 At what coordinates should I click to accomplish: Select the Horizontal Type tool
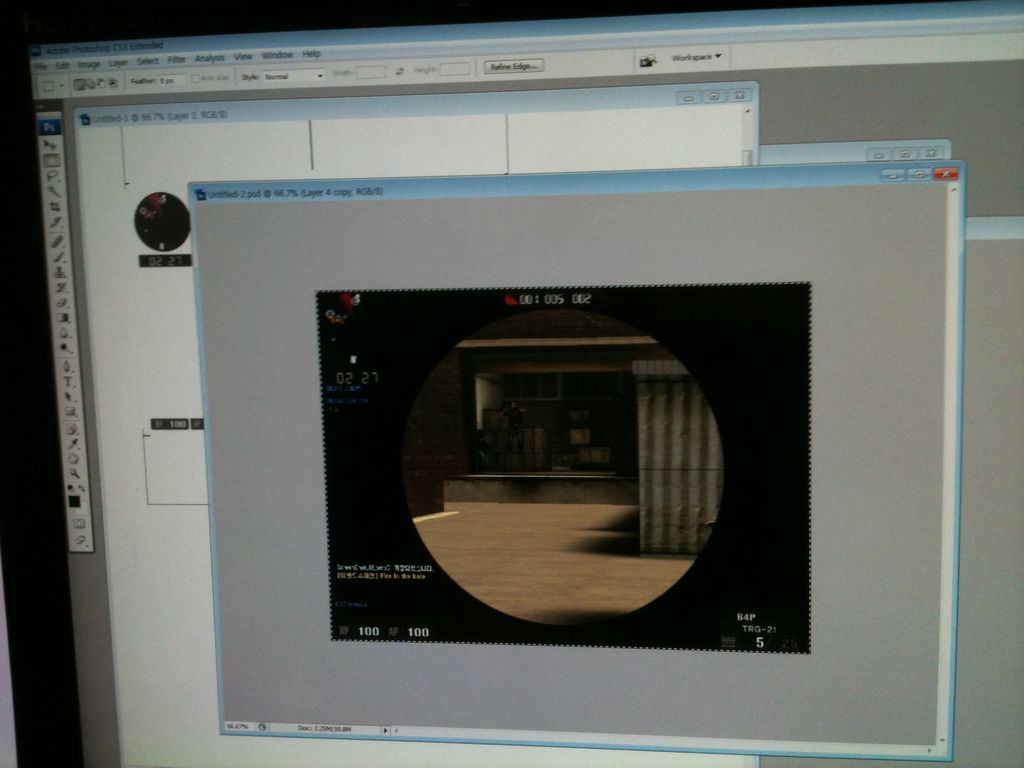pyautogui.click(x=68, y=382)
